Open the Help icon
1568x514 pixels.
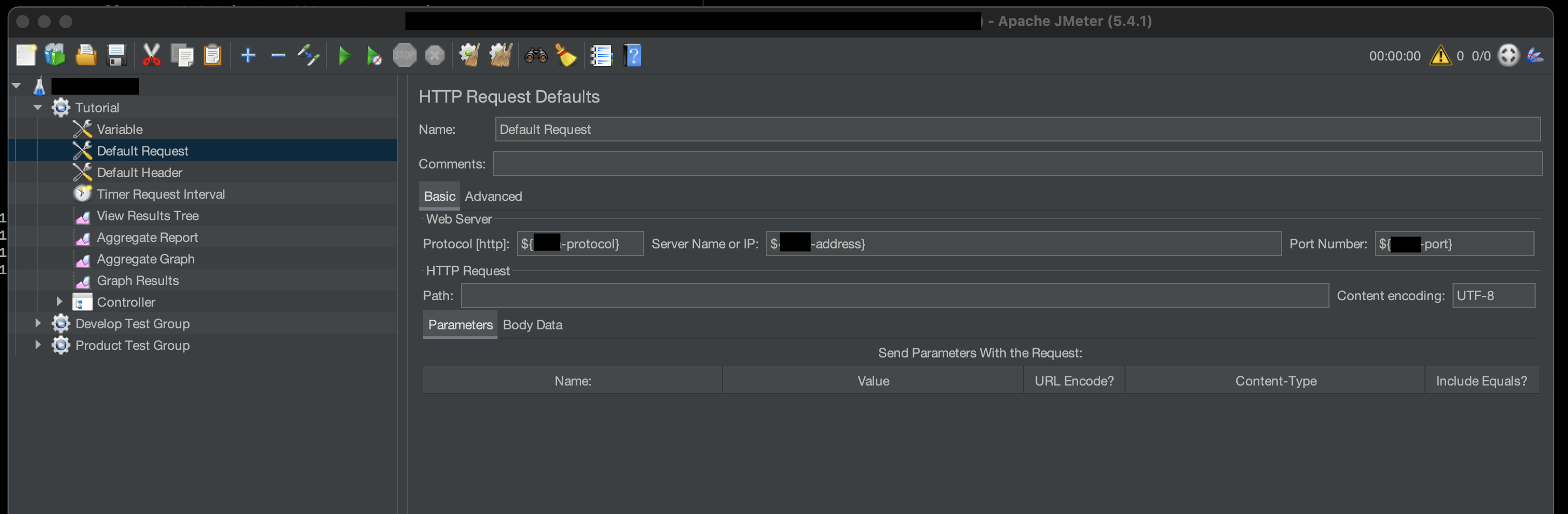pos(633,56)
